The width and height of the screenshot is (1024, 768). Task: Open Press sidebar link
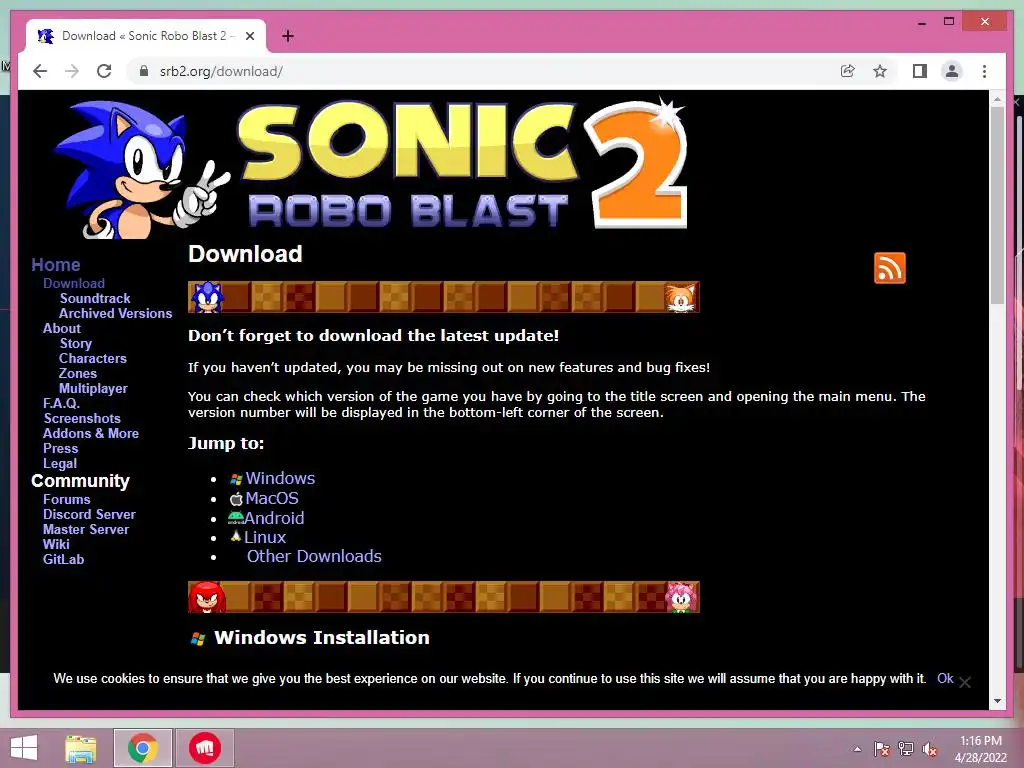pos(60,449)
